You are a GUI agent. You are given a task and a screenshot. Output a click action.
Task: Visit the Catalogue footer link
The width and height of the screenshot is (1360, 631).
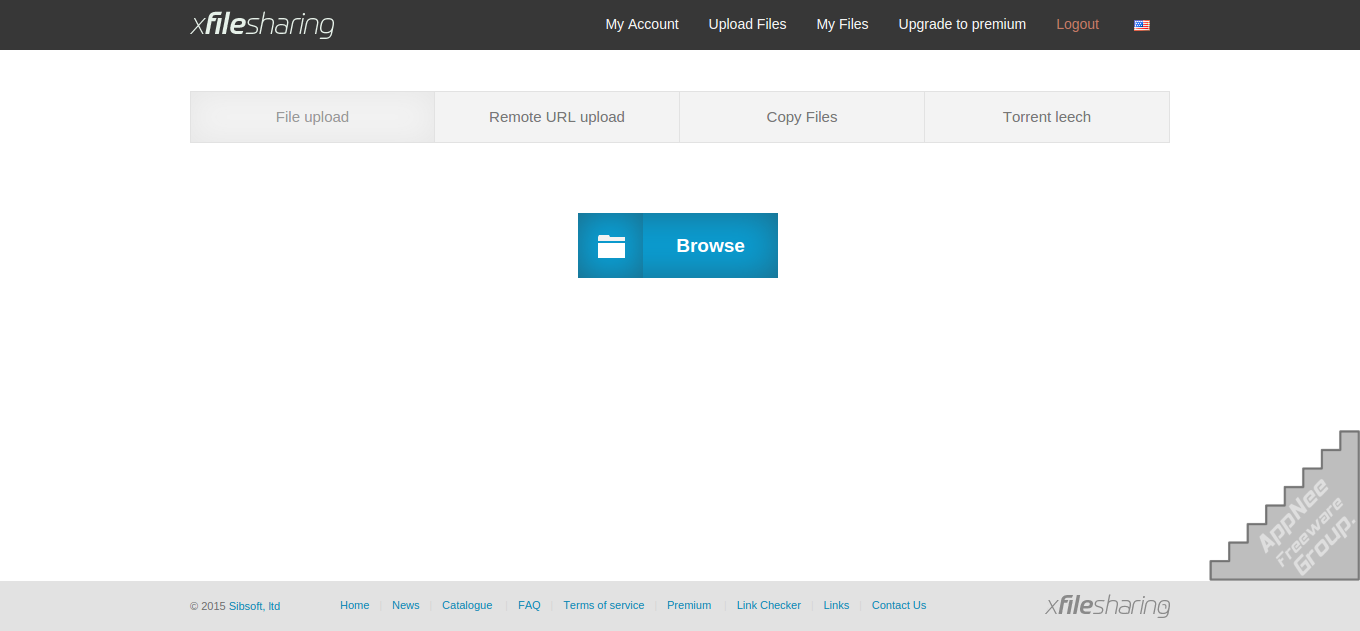(467, 605)
